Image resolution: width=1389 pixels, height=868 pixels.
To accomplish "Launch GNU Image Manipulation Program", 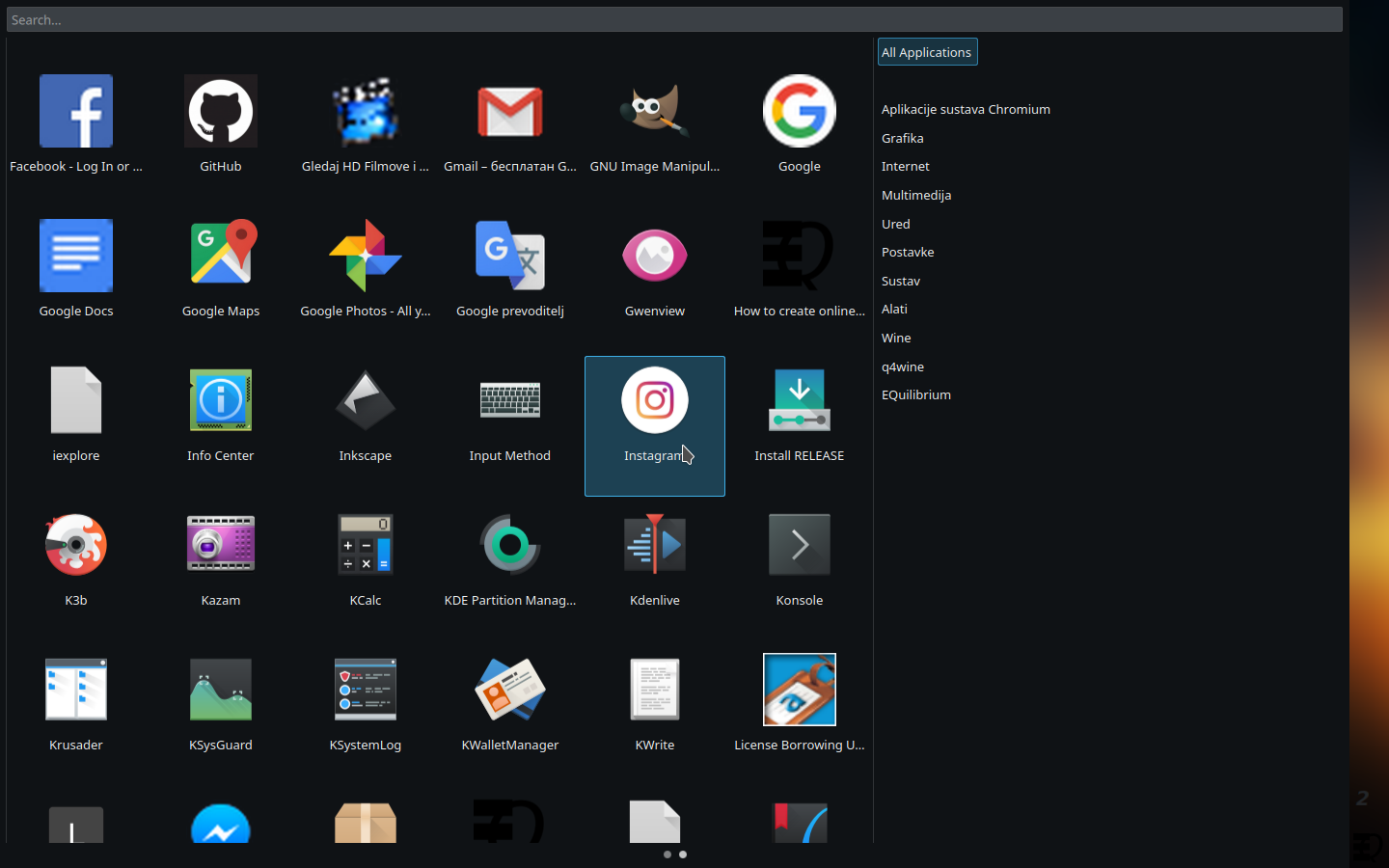I will (x=655, y=111).
